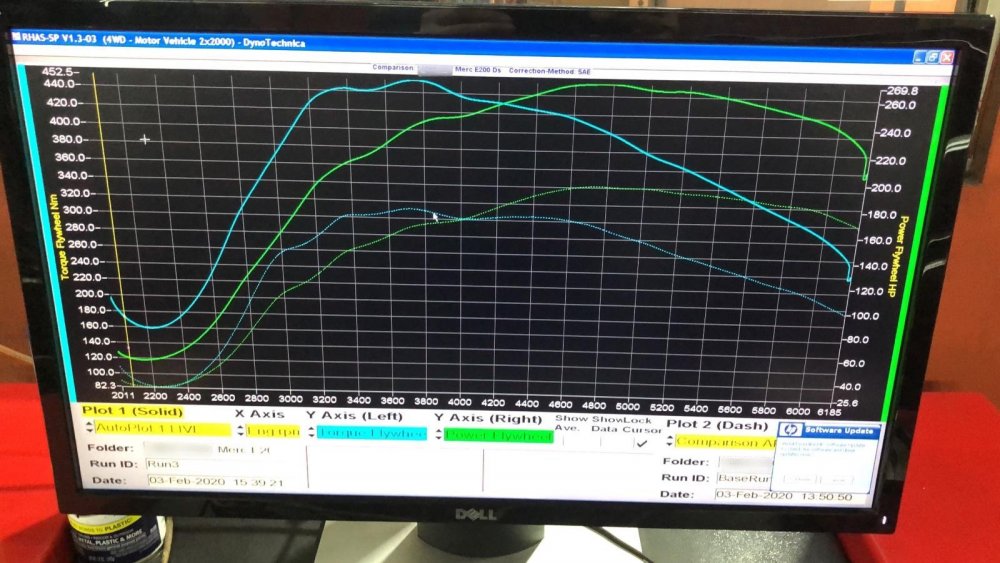Click the Comparison label above the graph

393,68
